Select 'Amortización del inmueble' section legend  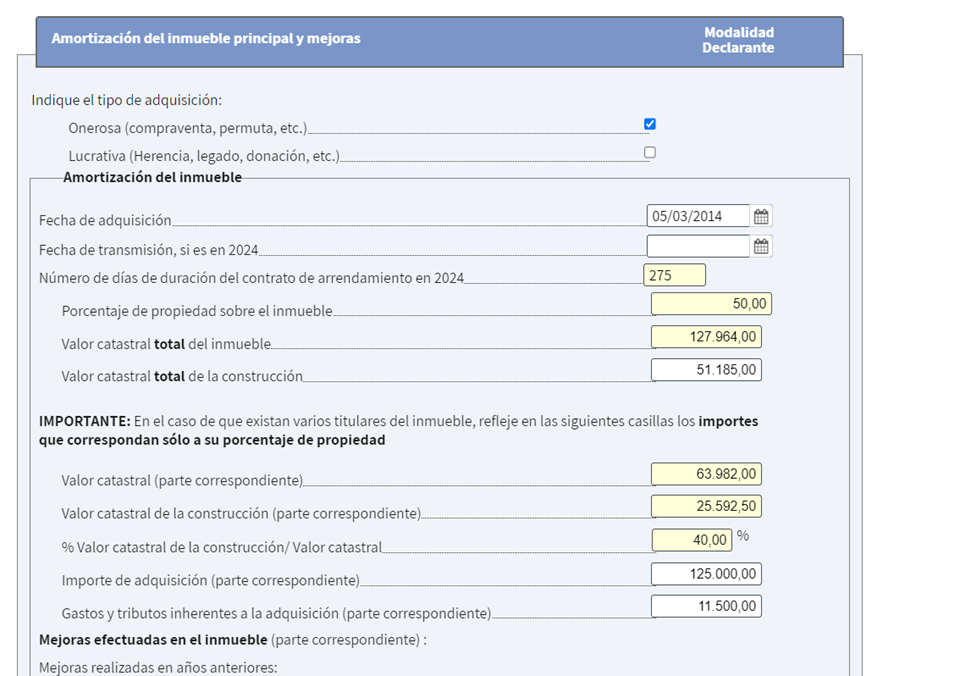(x=152, y=178)
